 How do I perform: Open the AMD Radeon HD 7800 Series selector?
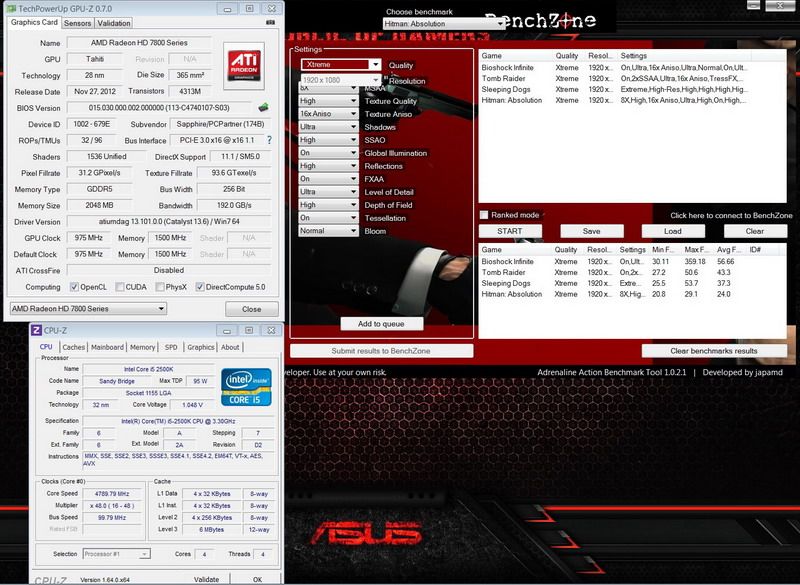(87, 309)
